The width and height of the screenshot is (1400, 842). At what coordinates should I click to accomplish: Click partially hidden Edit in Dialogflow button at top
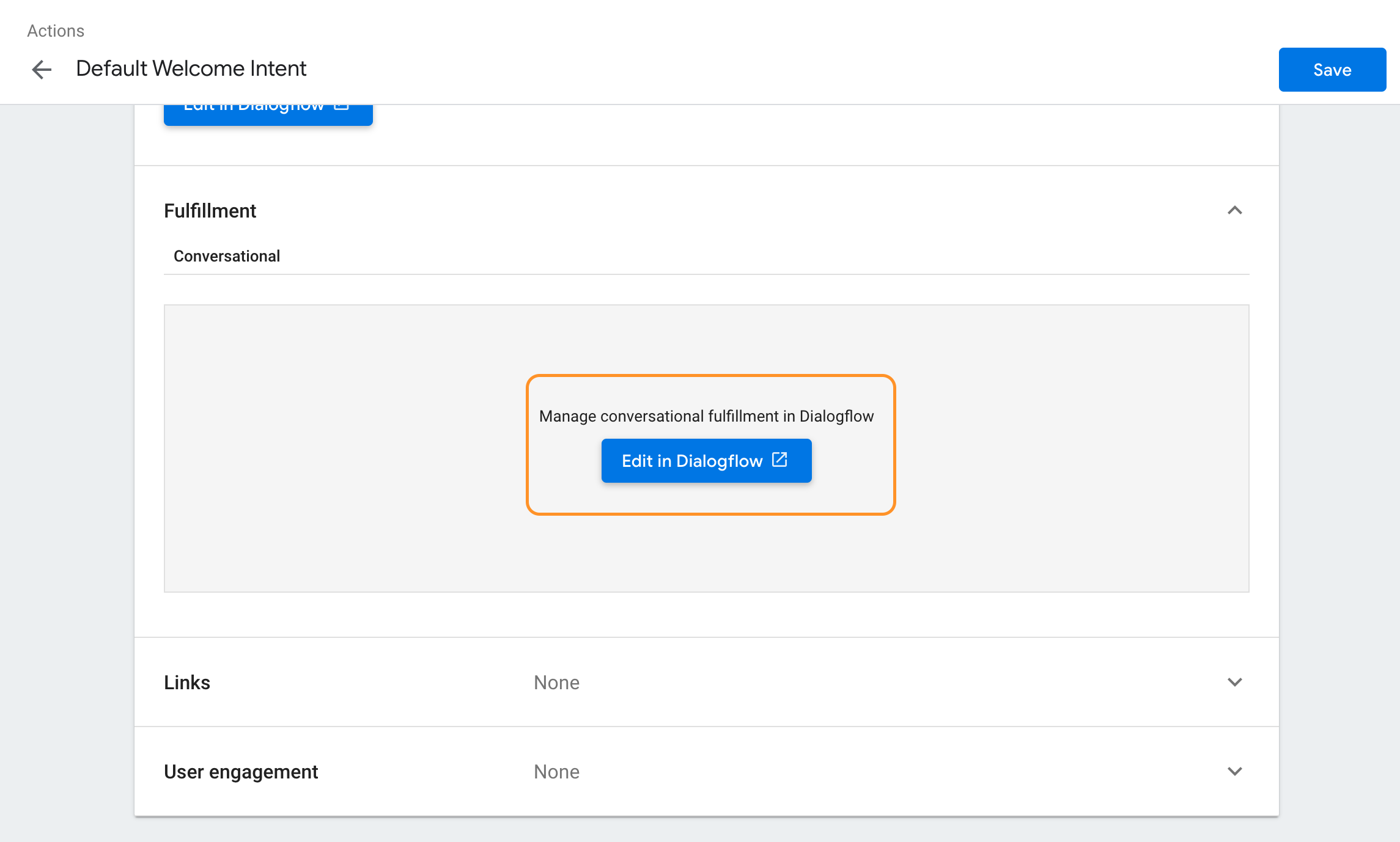pyautogui.click(x=268, y=115)
